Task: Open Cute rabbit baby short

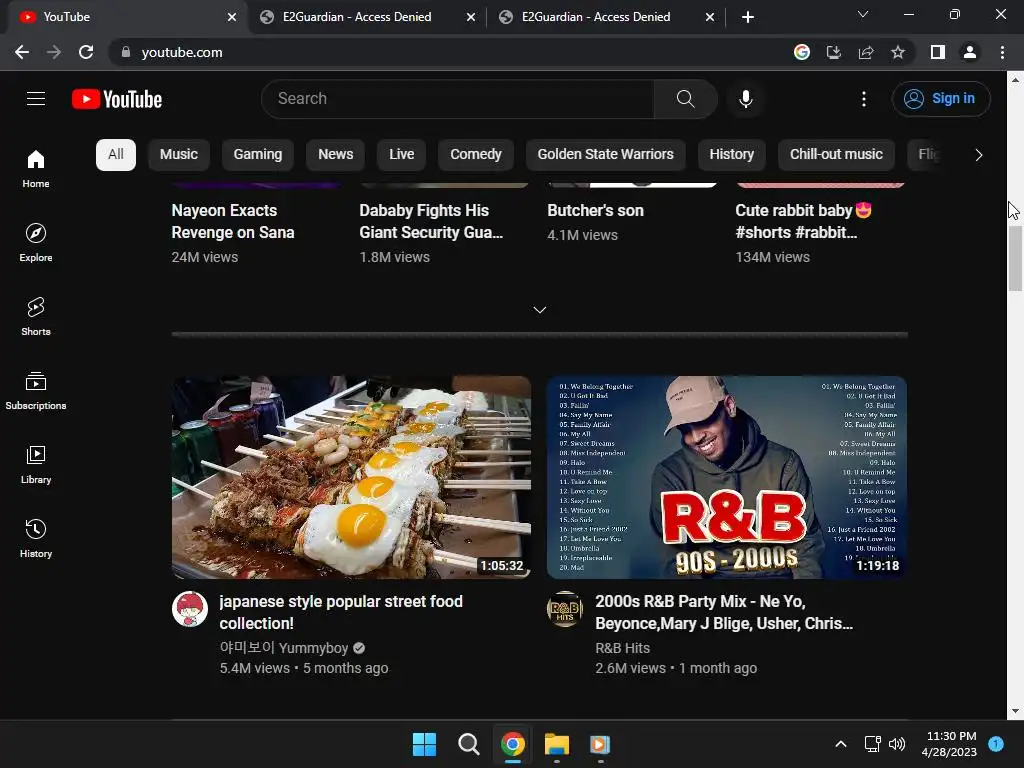Action: (803, 221)
